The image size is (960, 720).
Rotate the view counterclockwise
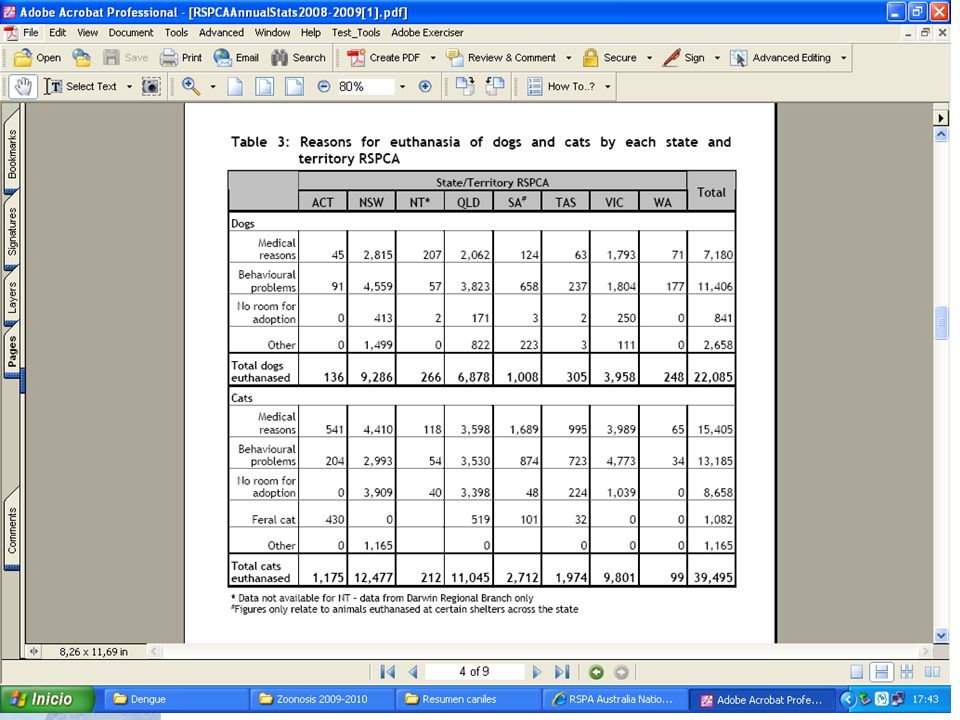pos(494,86)
